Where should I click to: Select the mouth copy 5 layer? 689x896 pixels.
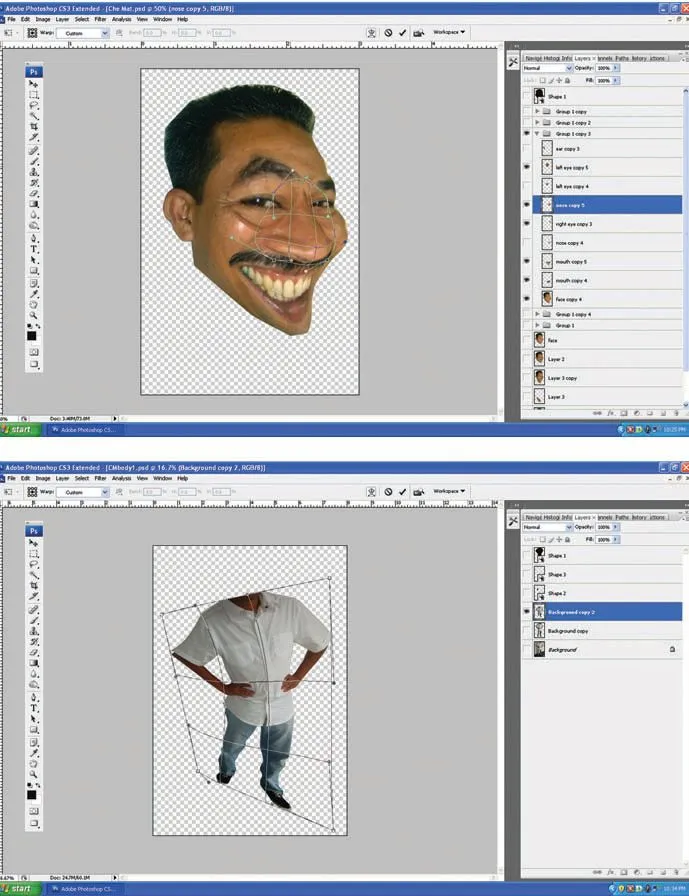pyautogui.click(x=607, y=261)
